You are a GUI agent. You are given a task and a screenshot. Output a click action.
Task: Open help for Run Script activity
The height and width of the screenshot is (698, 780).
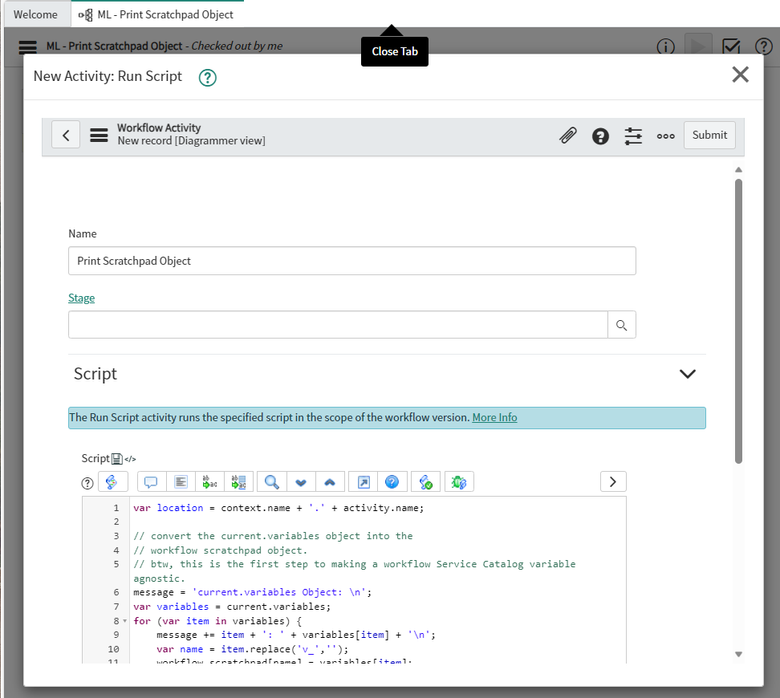207,78
